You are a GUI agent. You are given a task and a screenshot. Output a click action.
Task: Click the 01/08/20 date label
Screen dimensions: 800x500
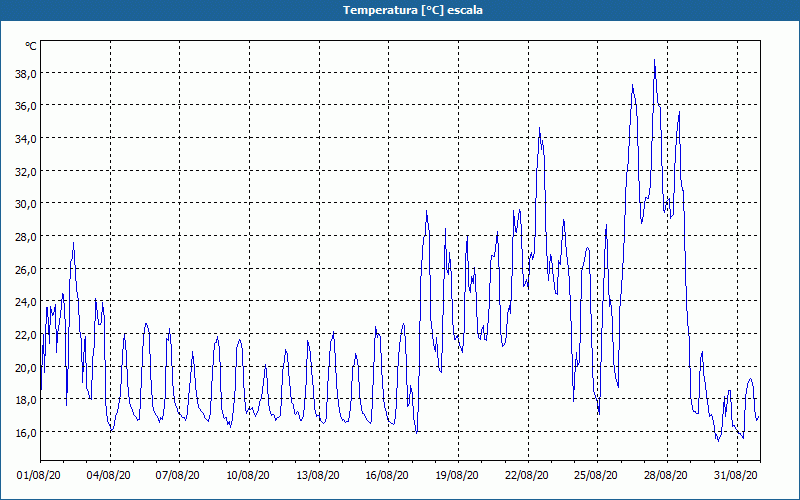[39, 476]
